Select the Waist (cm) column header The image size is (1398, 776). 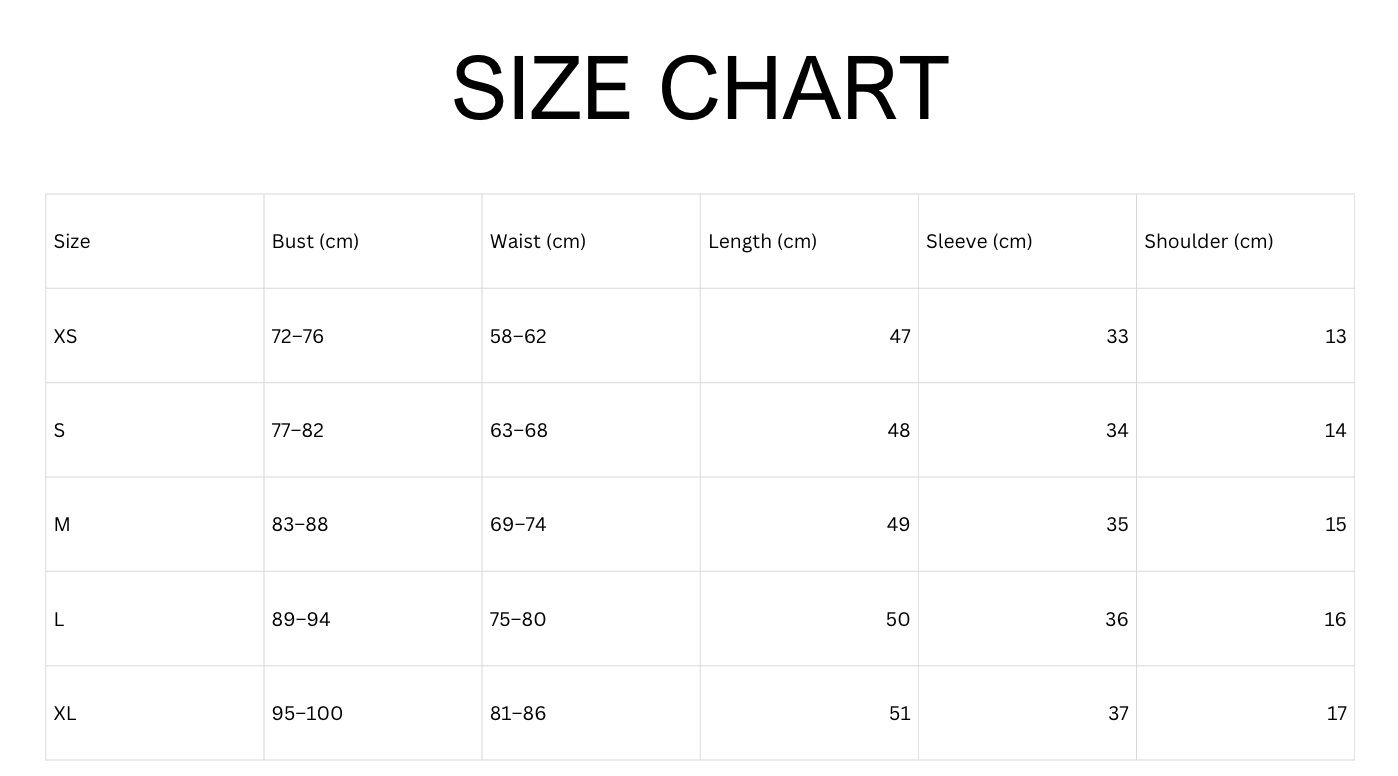click(538, 241)
